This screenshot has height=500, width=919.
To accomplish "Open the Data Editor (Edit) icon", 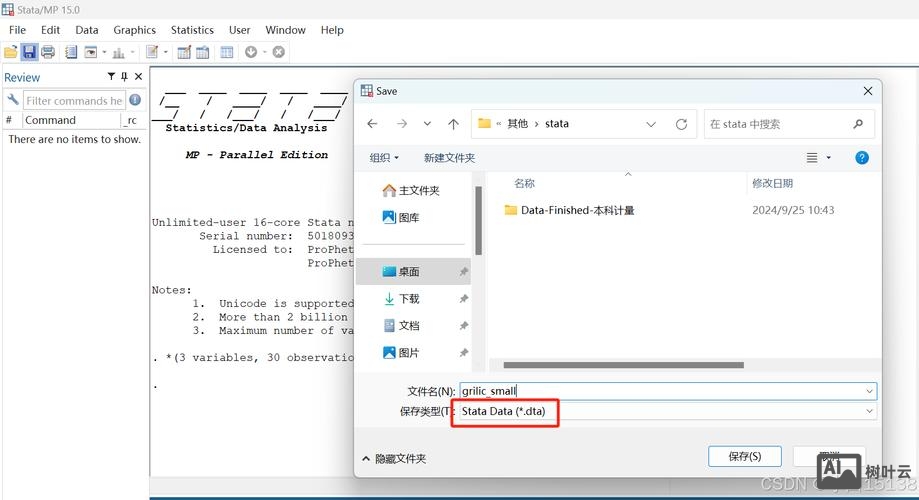I will pos(184,52).
